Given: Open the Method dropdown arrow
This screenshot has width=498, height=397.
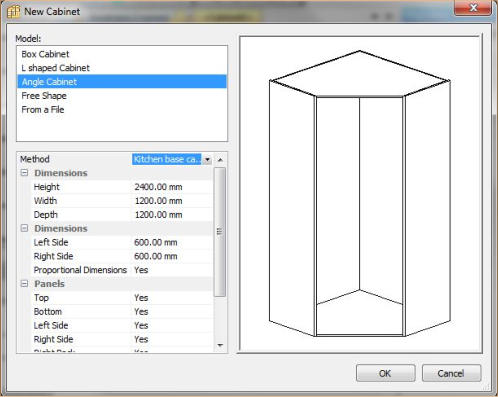Looking at the screenshot, I should click(207, 160).
